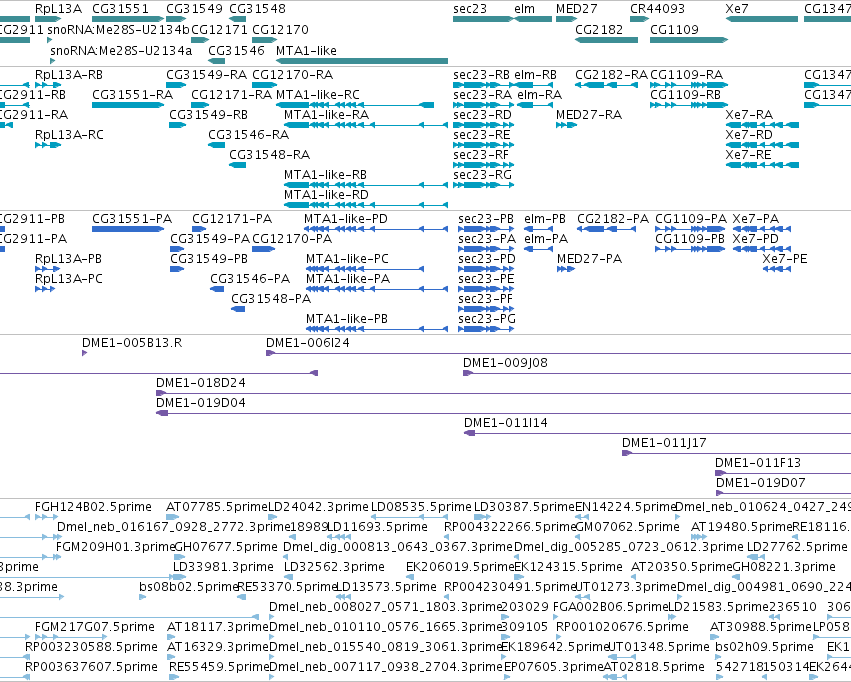
Task: Select transcript Xe7-RA label
Action: pos(749,114)
